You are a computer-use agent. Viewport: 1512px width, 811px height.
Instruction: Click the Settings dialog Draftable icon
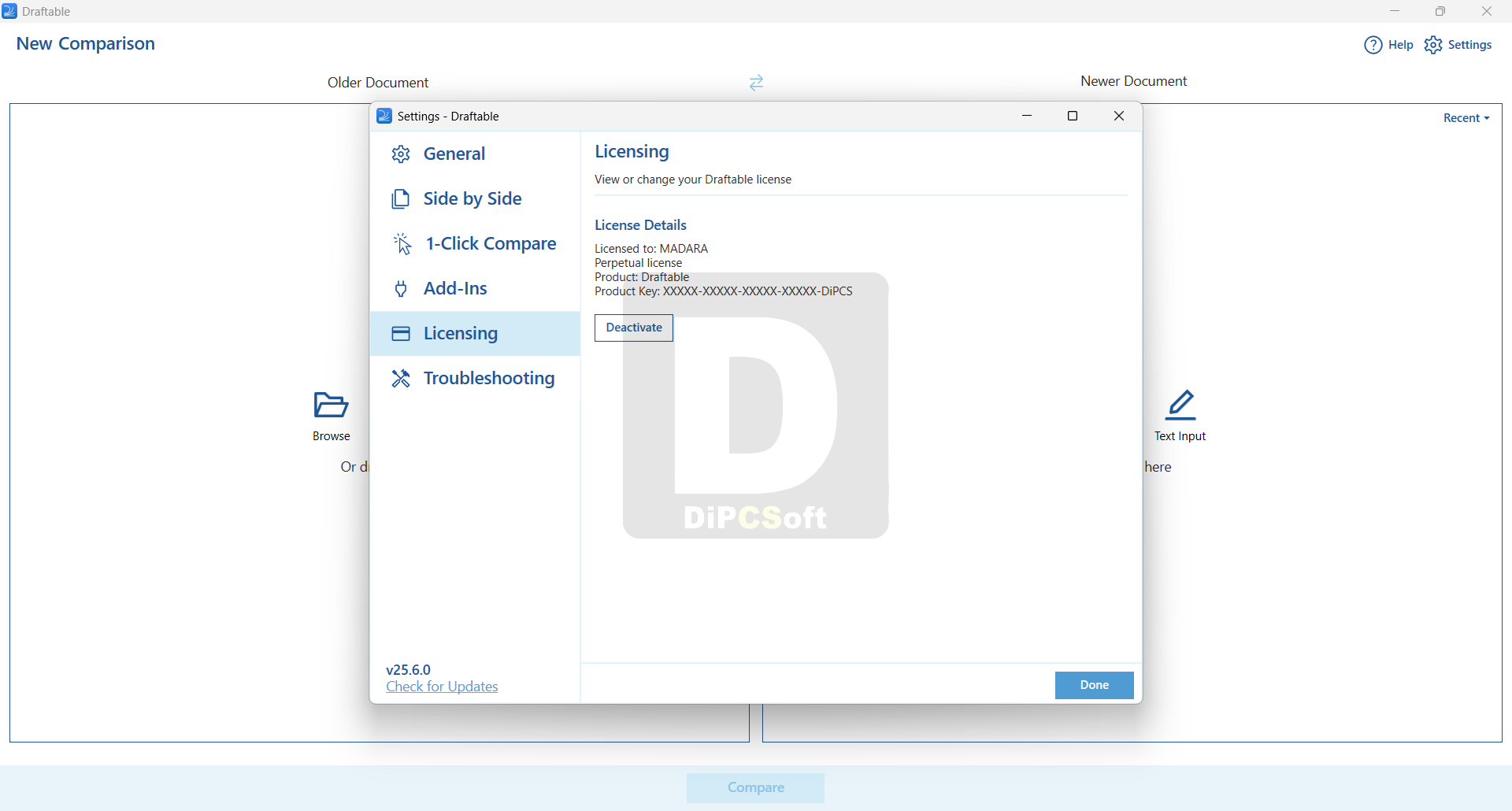click(384, 116)
